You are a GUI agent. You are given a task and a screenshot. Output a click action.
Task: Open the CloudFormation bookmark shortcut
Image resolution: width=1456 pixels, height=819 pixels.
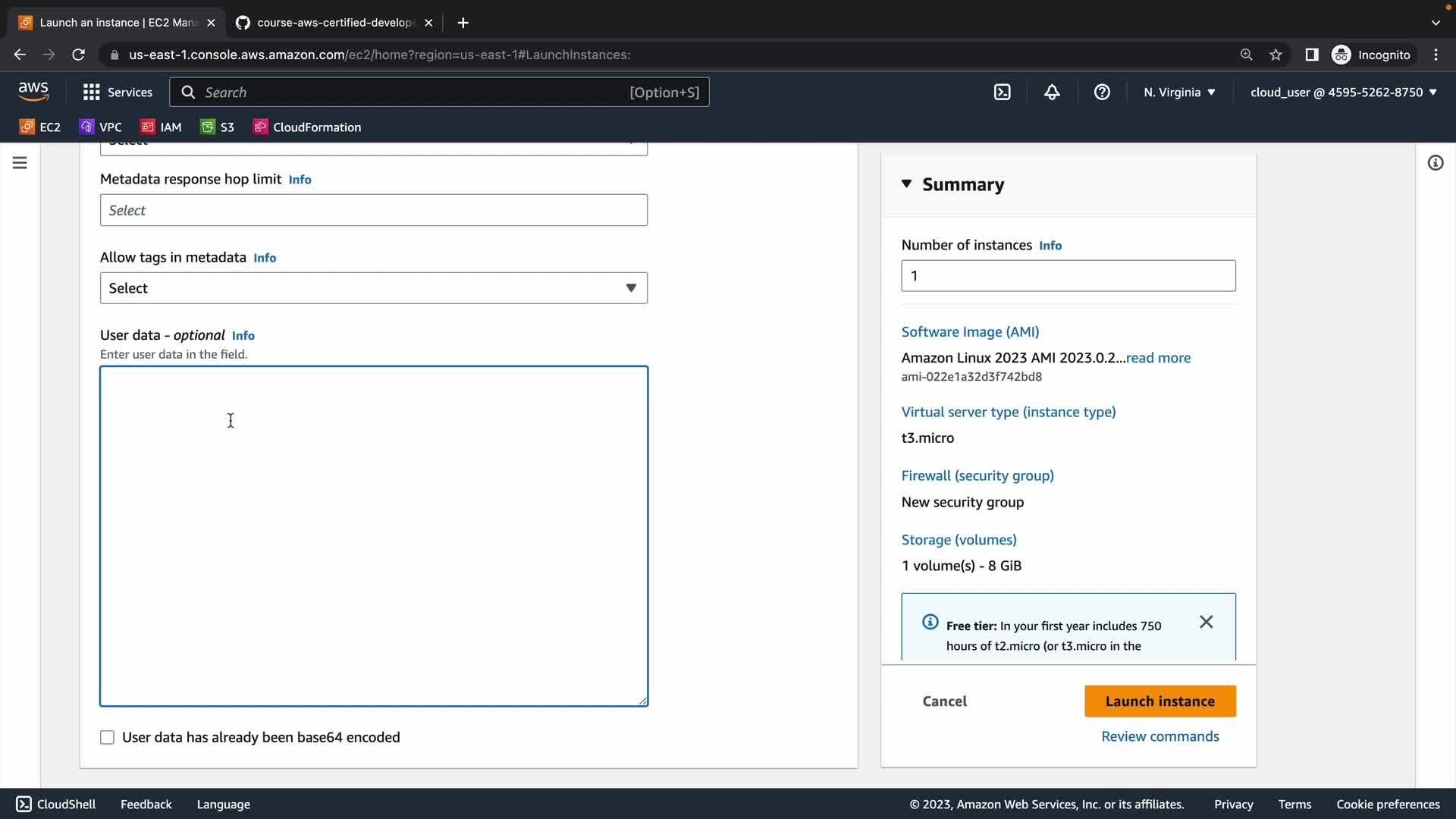point(307,127)
